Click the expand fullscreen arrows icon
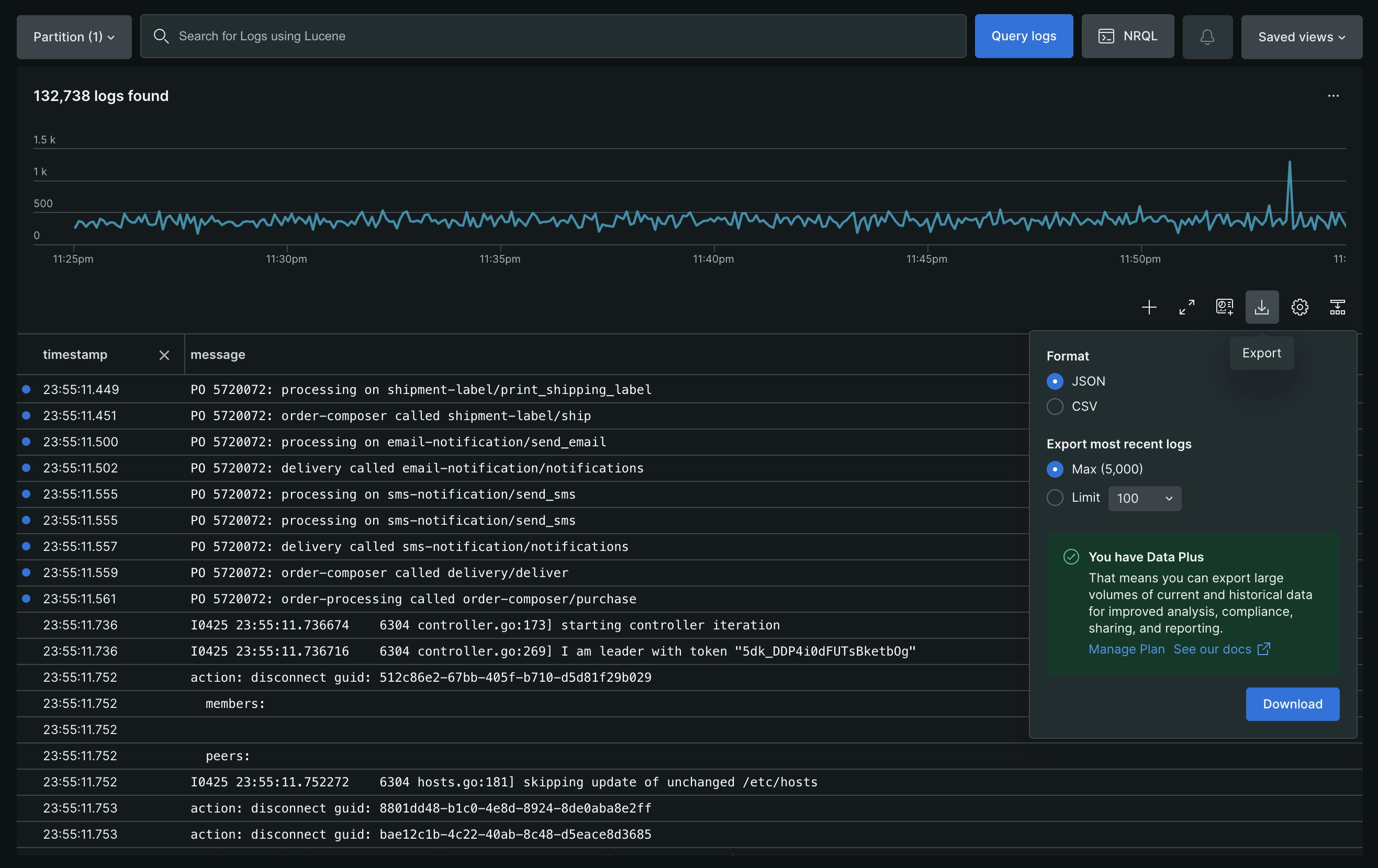The height and width of the screenshot is (868, 1378). 1186,307
